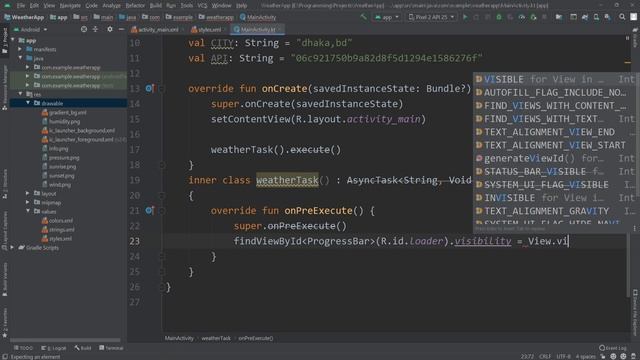Select sunrise.png file
The width and height of the screenshot is (640, 360).
(58, 167)
